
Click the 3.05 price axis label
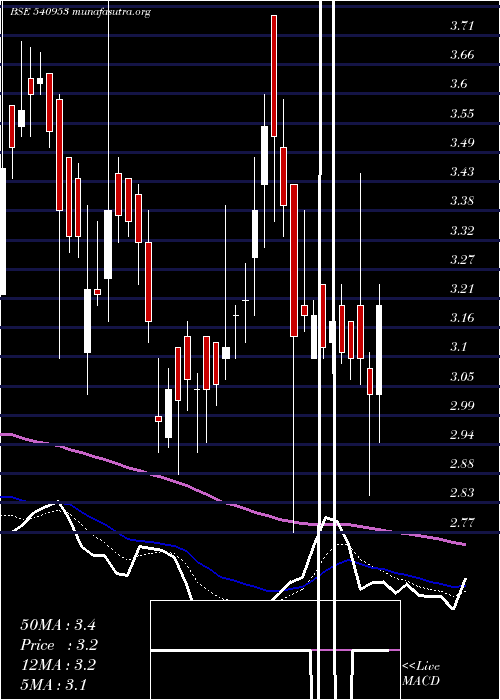(x=462, y=376)
